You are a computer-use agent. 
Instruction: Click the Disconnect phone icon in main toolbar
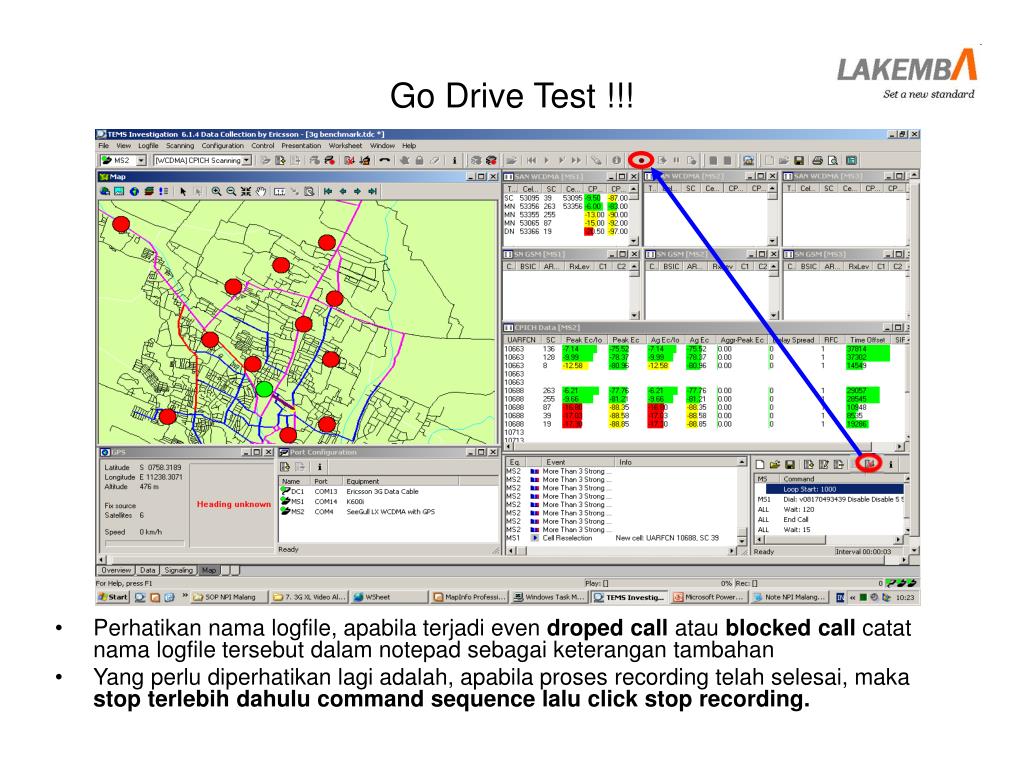pyautogui.click(x=385, y=160)
